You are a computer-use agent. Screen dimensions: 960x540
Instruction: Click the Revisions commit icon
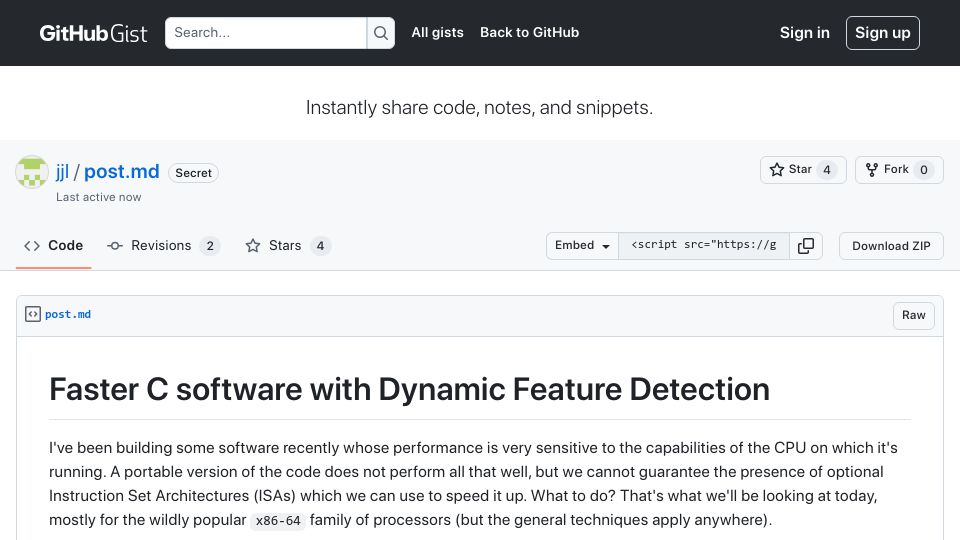[114, 246]
